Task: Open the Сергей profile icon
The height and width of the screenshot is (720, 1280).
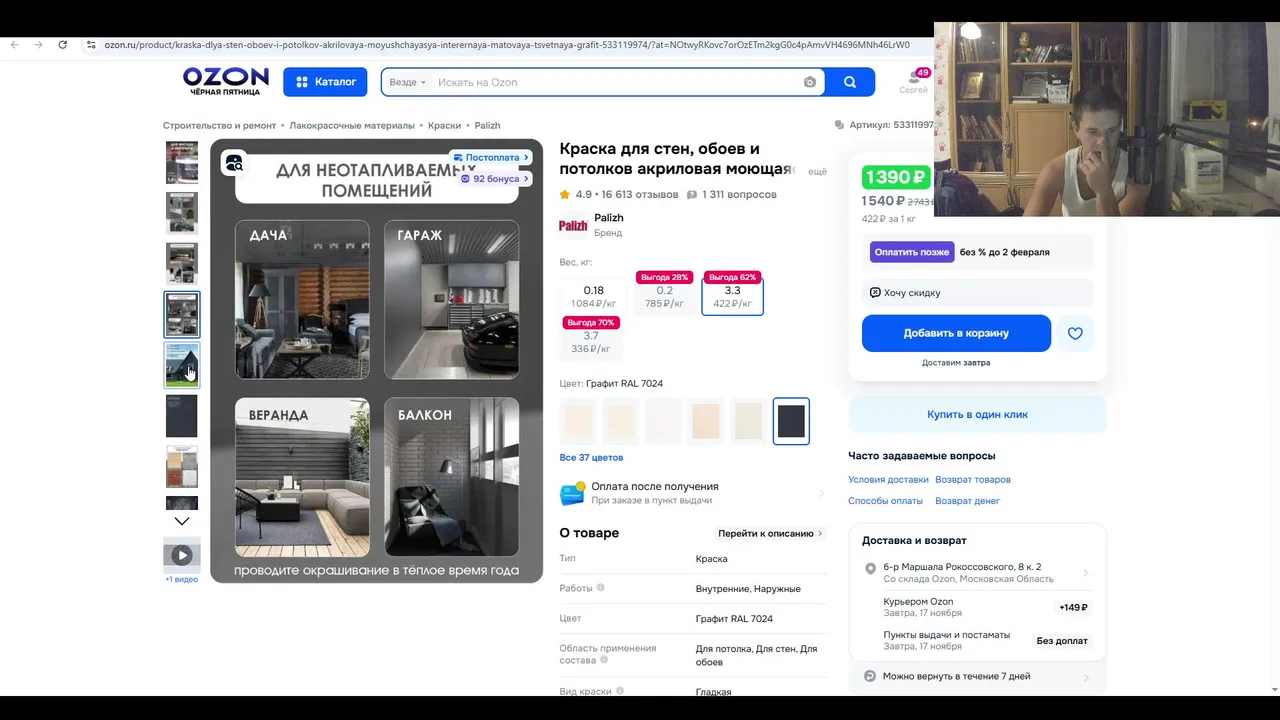Action: pyautogui.click(x=914, y=80)
